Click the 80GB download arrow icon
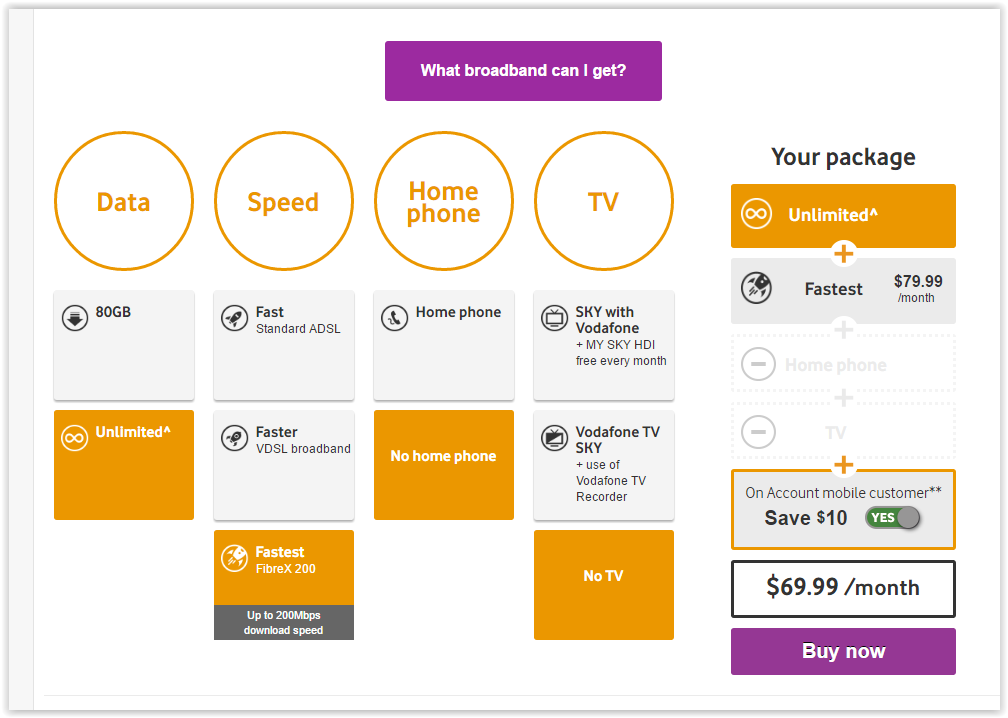Viewport: 1008px width, 718px height. [75, 318]
